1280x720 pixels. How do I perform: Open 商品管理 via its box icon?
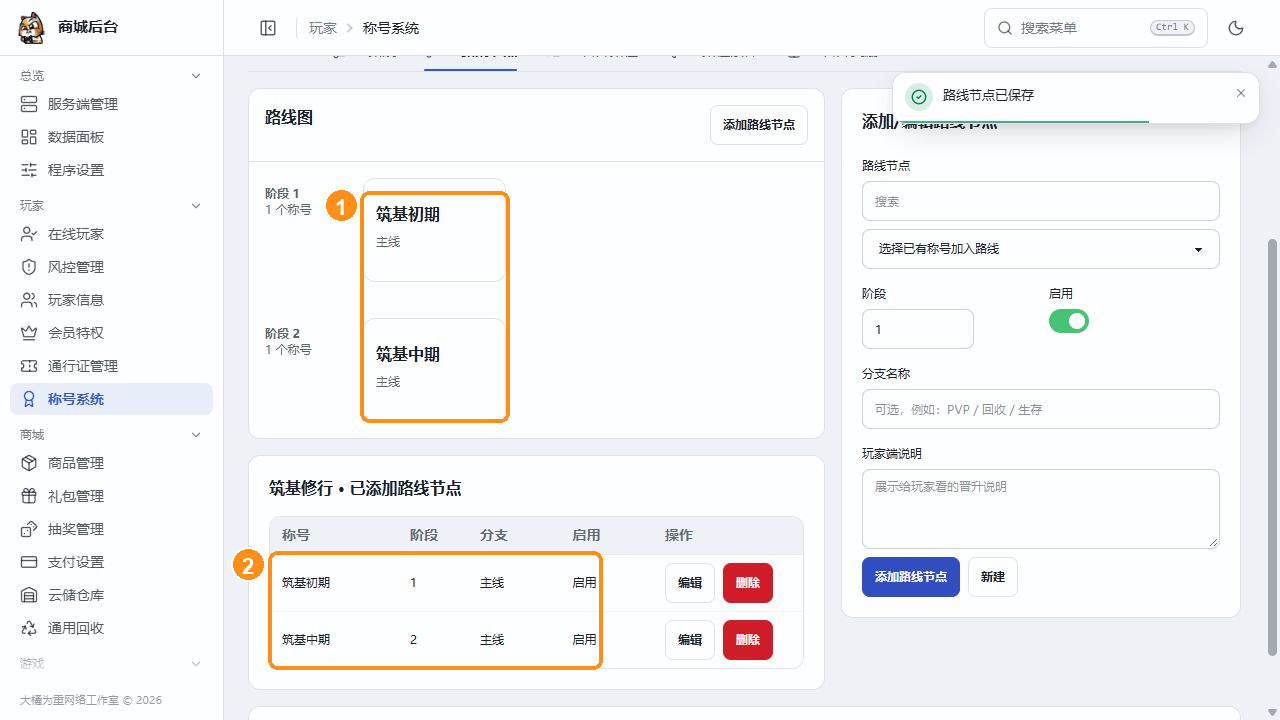[29, 463]
